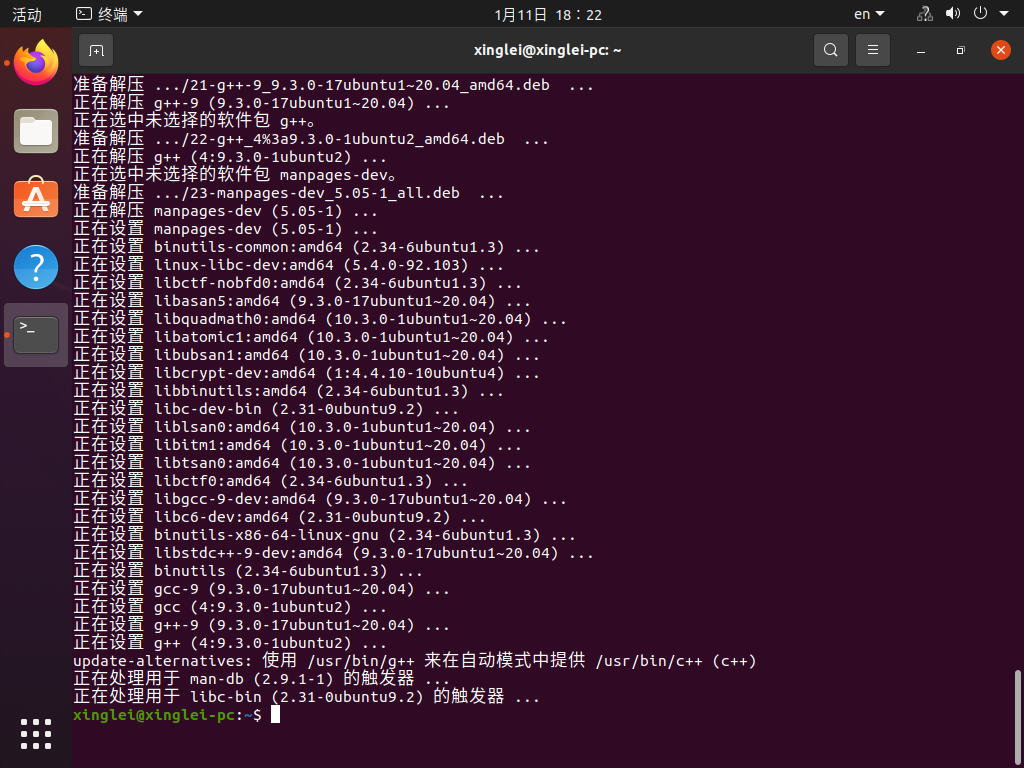Click the line with binutils-x86-64-linux-gnu
1024x768 pixels.
(325, 535)
